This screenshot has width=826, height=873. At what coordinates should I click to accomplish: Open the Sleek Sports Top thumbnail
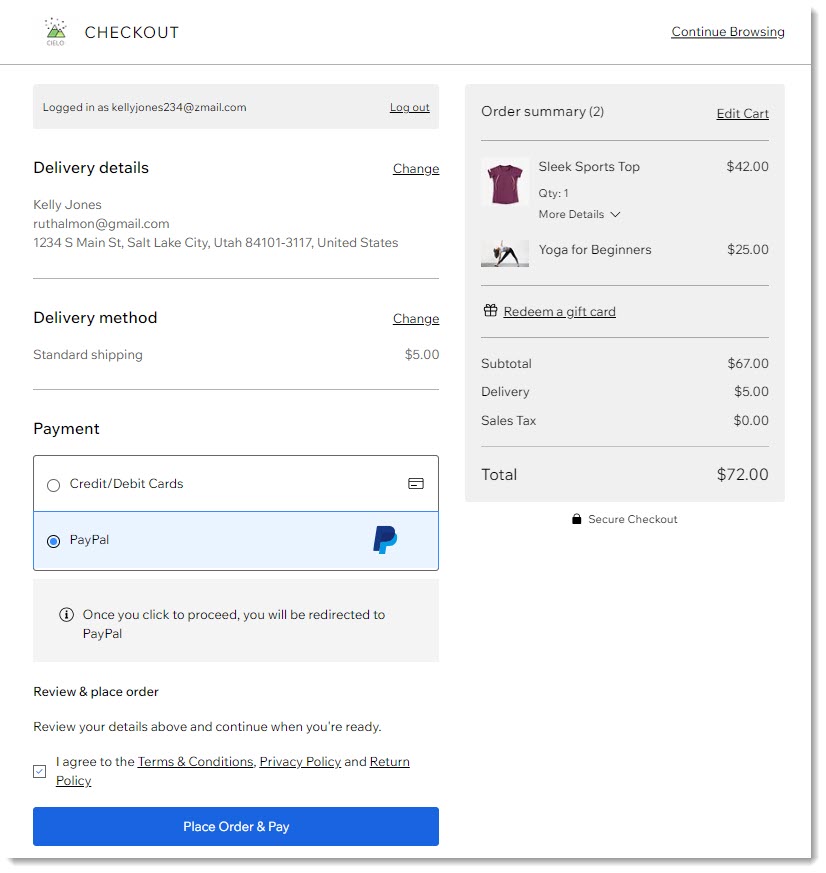pos(505,183)
